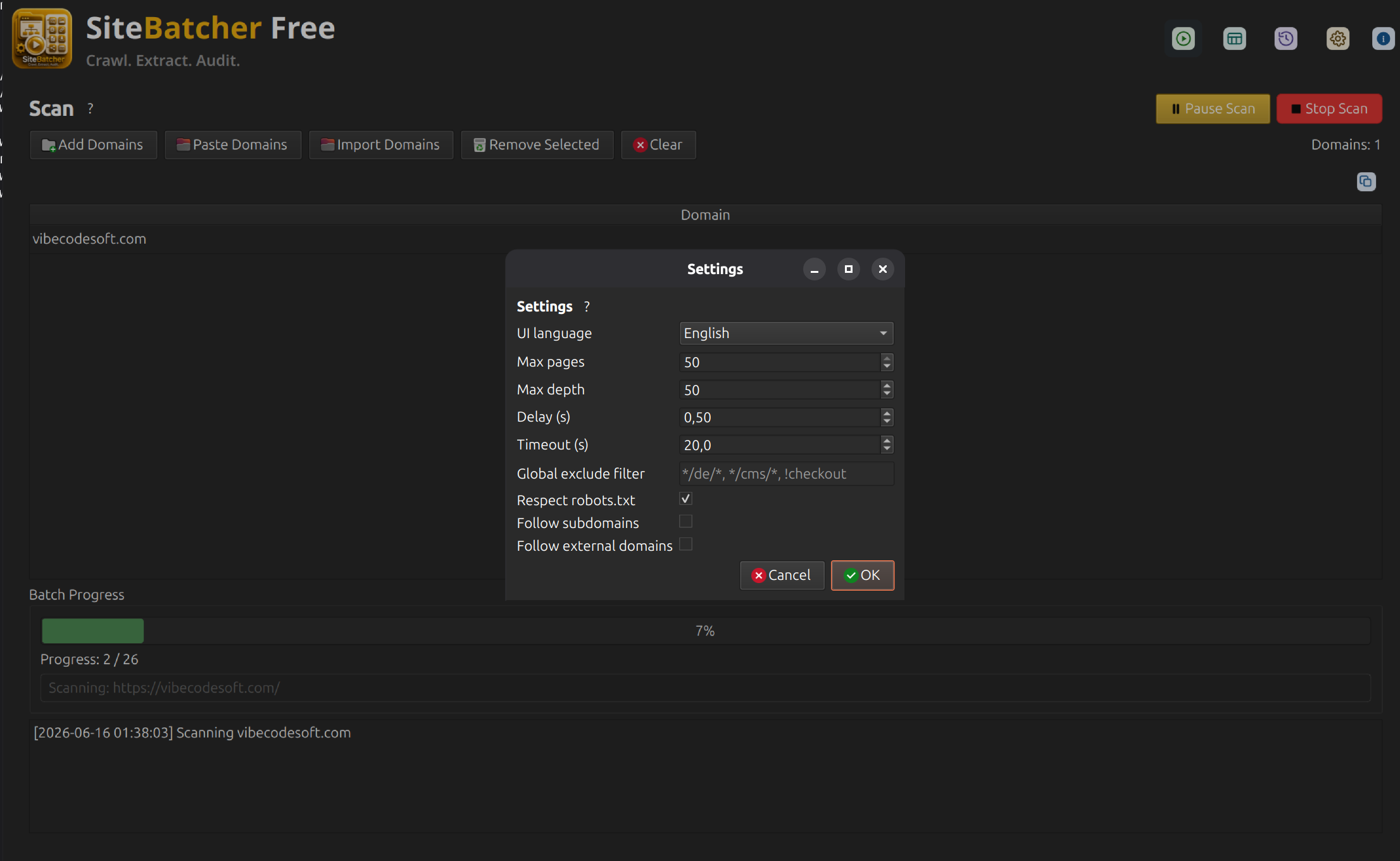Click the copy domains icon

click(1366, 182)
